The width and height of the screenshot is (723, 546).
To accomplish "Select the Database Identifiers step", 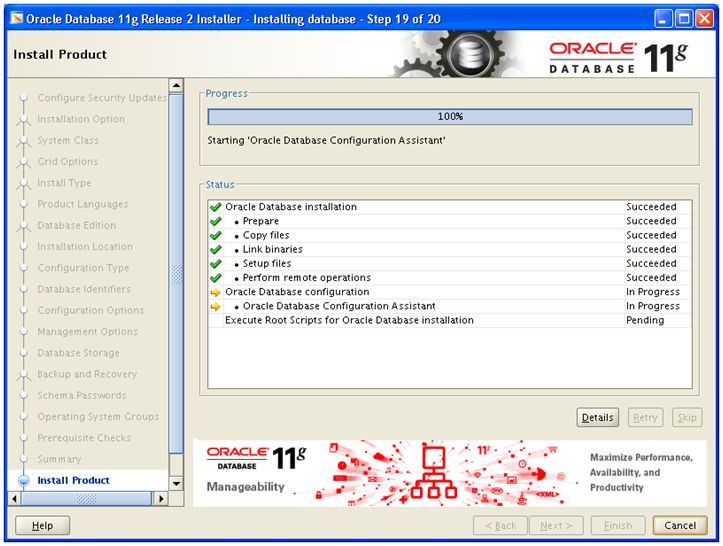I will pyautogui.click(x=84, y=289).
